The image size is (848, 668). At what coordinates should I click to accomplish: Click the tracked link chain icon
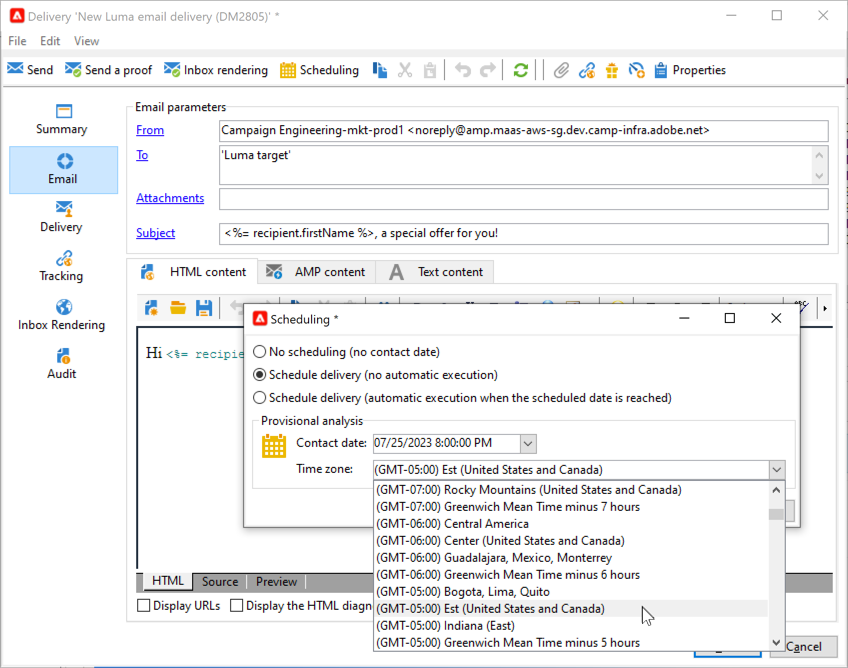[x=587, y=70]
